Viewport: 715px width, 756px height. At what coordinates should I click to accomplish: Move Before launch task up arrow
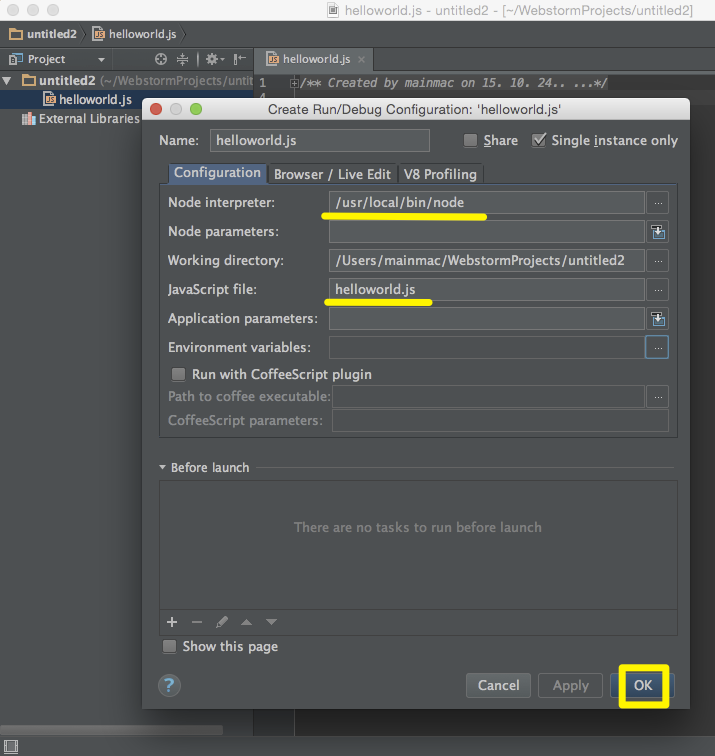pyautogui.click(x=246, y=622)
